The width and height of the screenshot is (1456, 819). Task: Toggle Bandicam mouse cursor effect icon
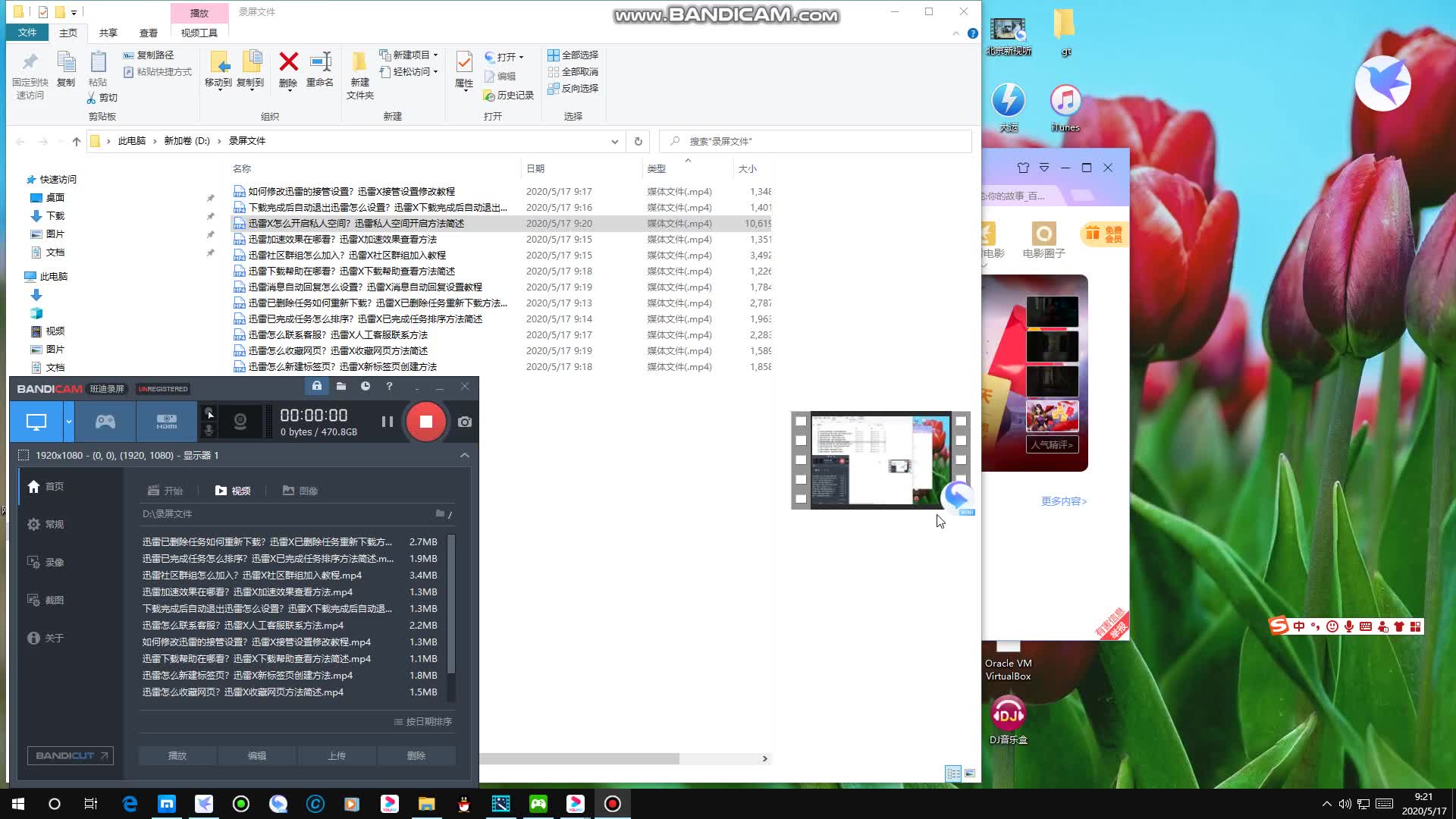coord(209,413)
